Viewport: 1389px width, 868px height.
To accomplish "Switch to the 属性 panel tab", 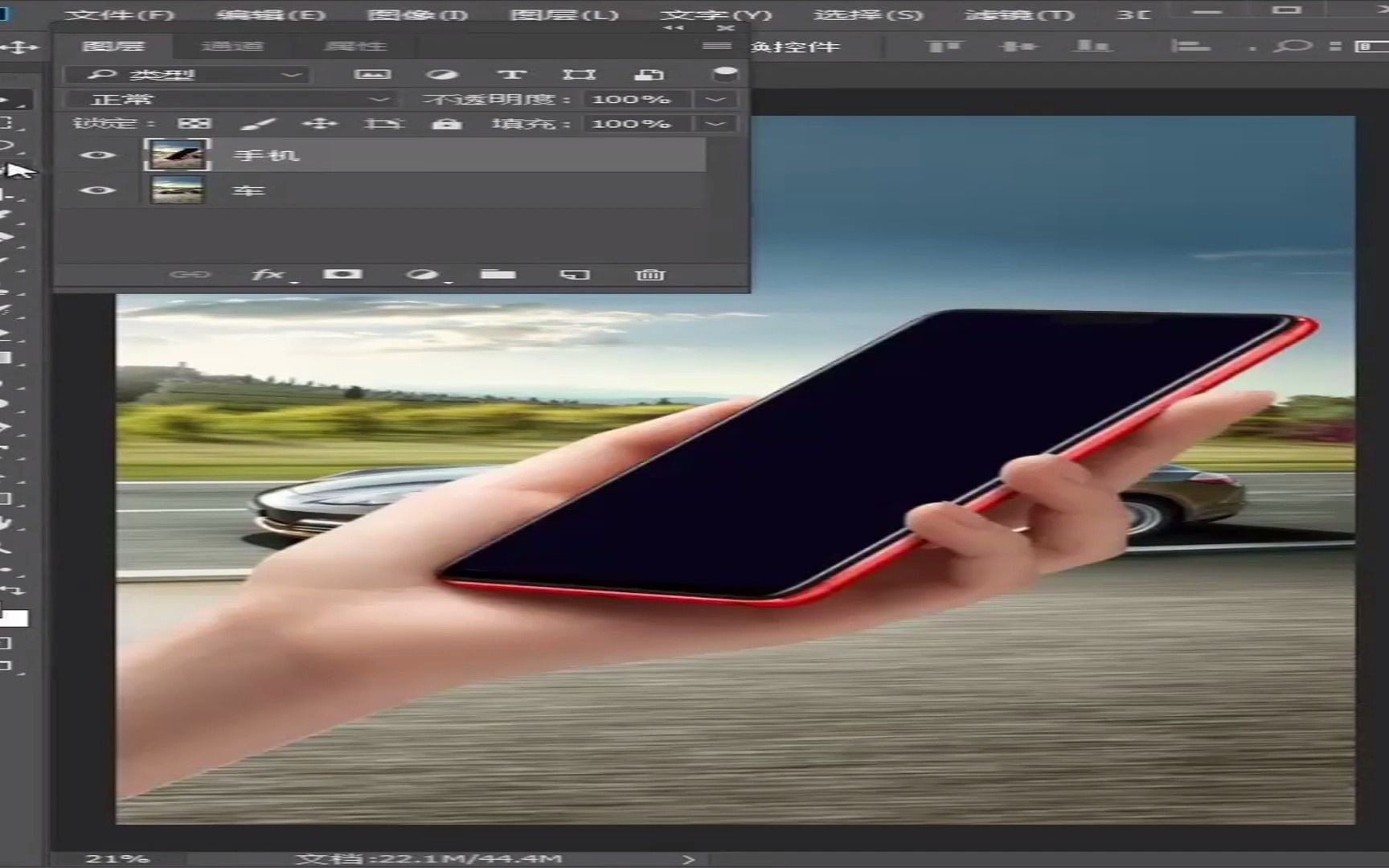I will click(x=356, y=46).
